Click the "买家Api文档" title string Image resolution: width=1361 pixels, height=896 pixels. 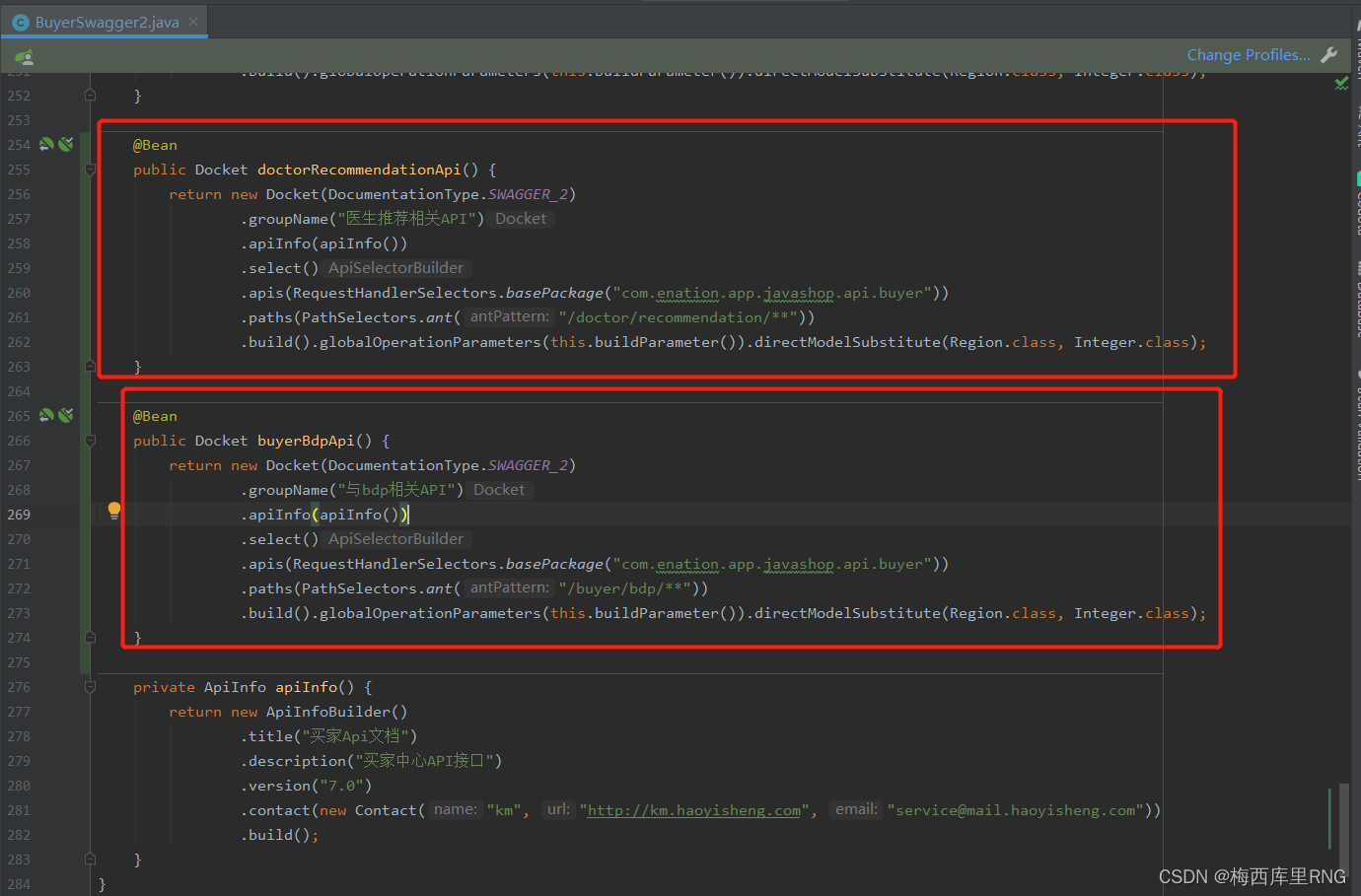point(355,736)
